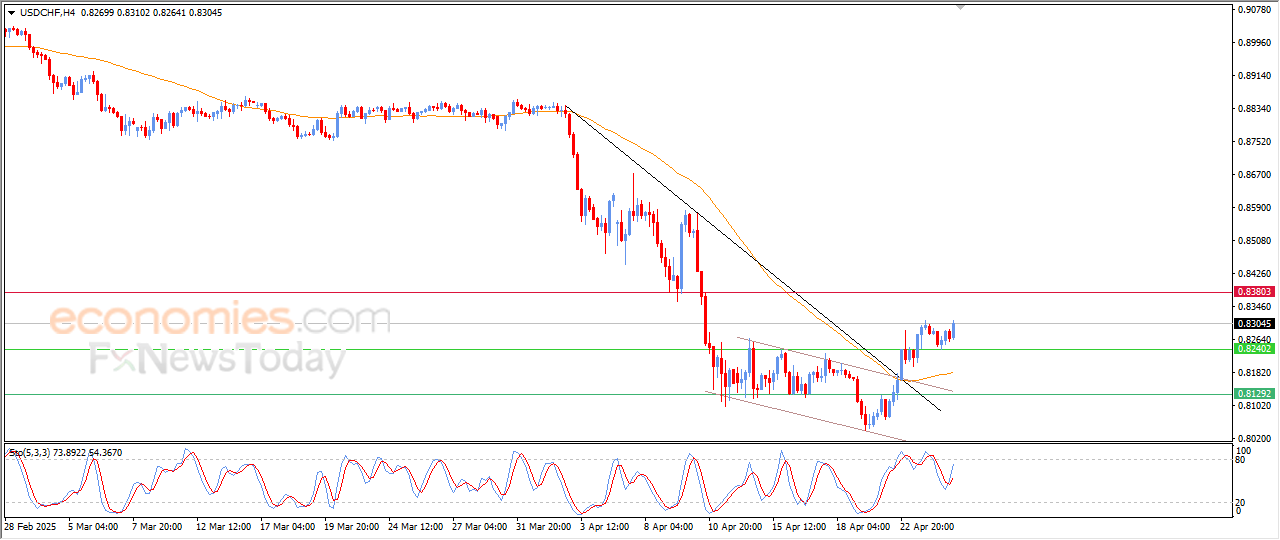1280x540 pixels.
Task: Click the chart shift triangle marker at top
Action: point(961,8)
